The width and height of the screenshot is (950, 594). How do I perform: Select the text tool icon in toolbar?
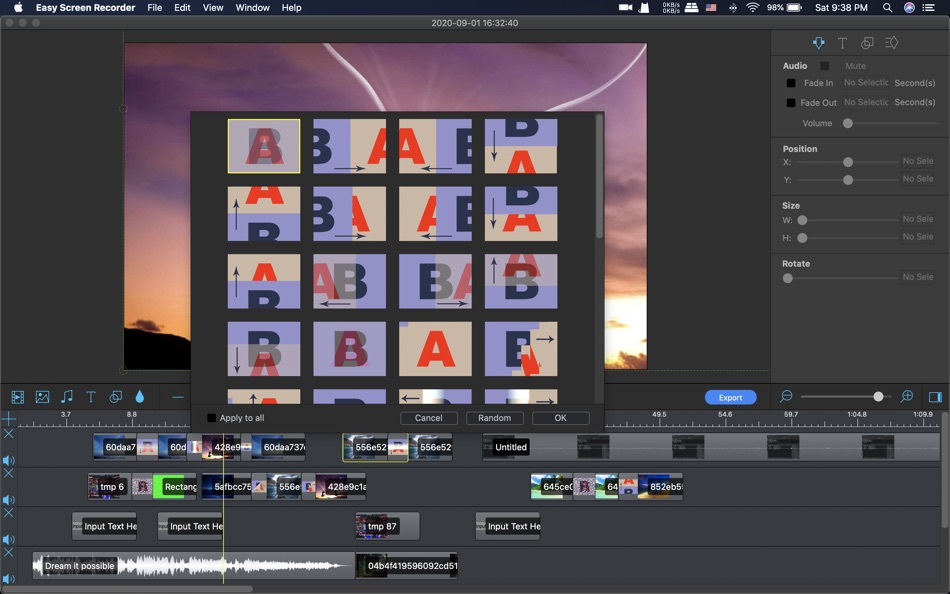click(90, 397)
